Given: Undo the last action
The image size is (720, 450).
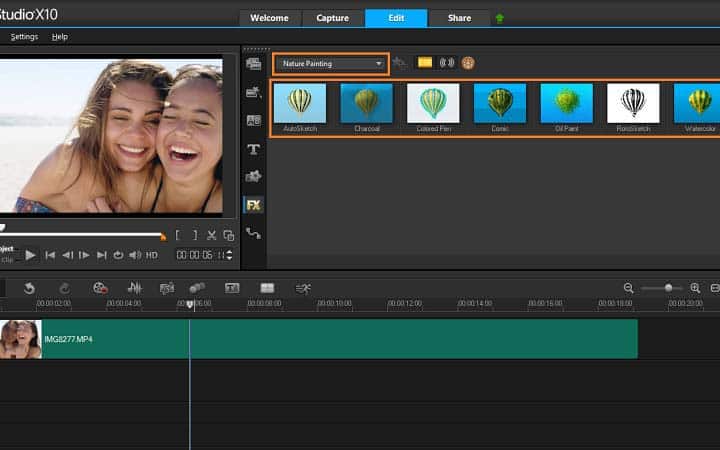Looking at the screenshot, I should pyautogui.click(x=29, y=288).
